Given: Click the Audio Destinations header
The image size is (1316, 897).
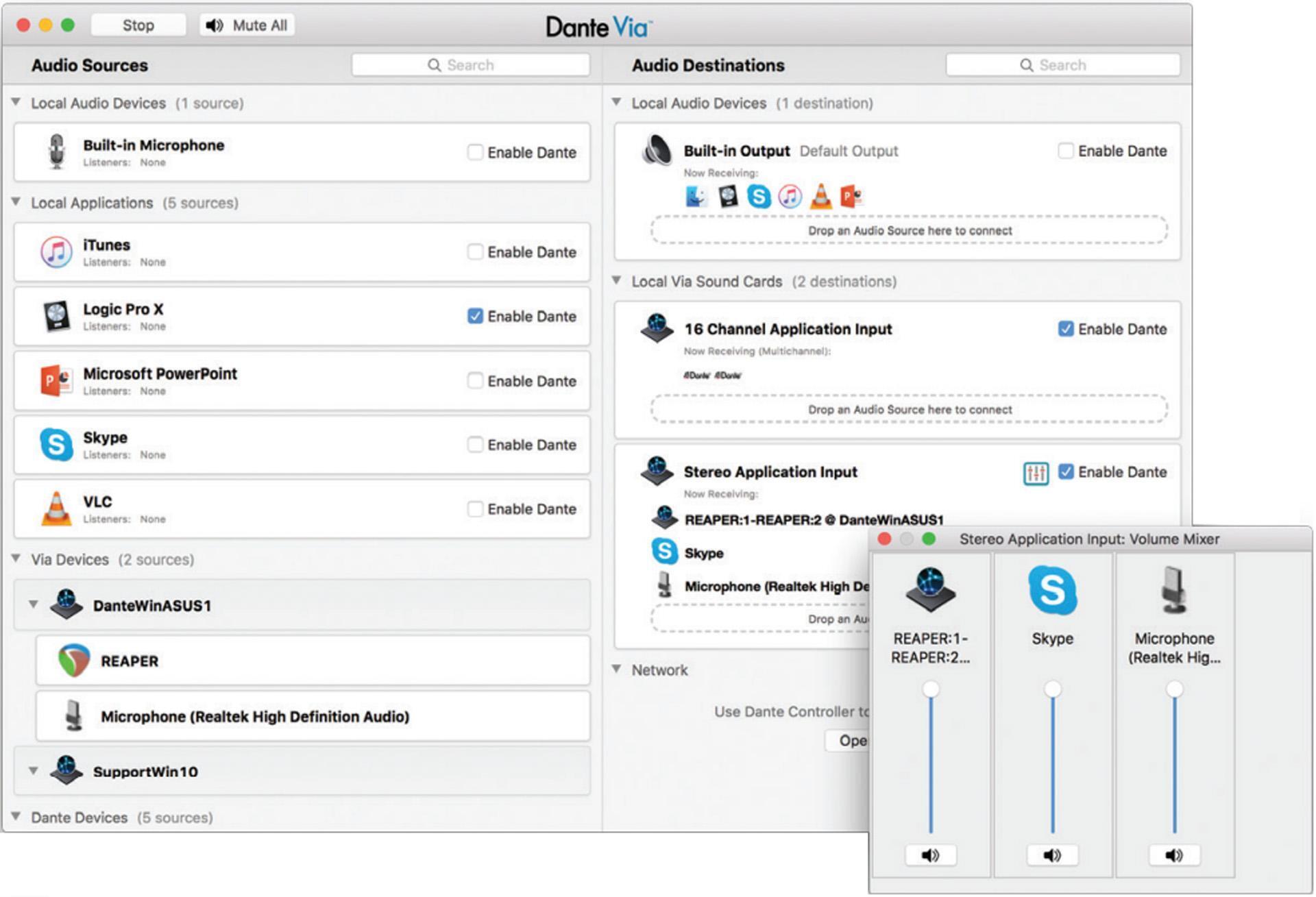Looking at the screenshot, I should 707,65.
